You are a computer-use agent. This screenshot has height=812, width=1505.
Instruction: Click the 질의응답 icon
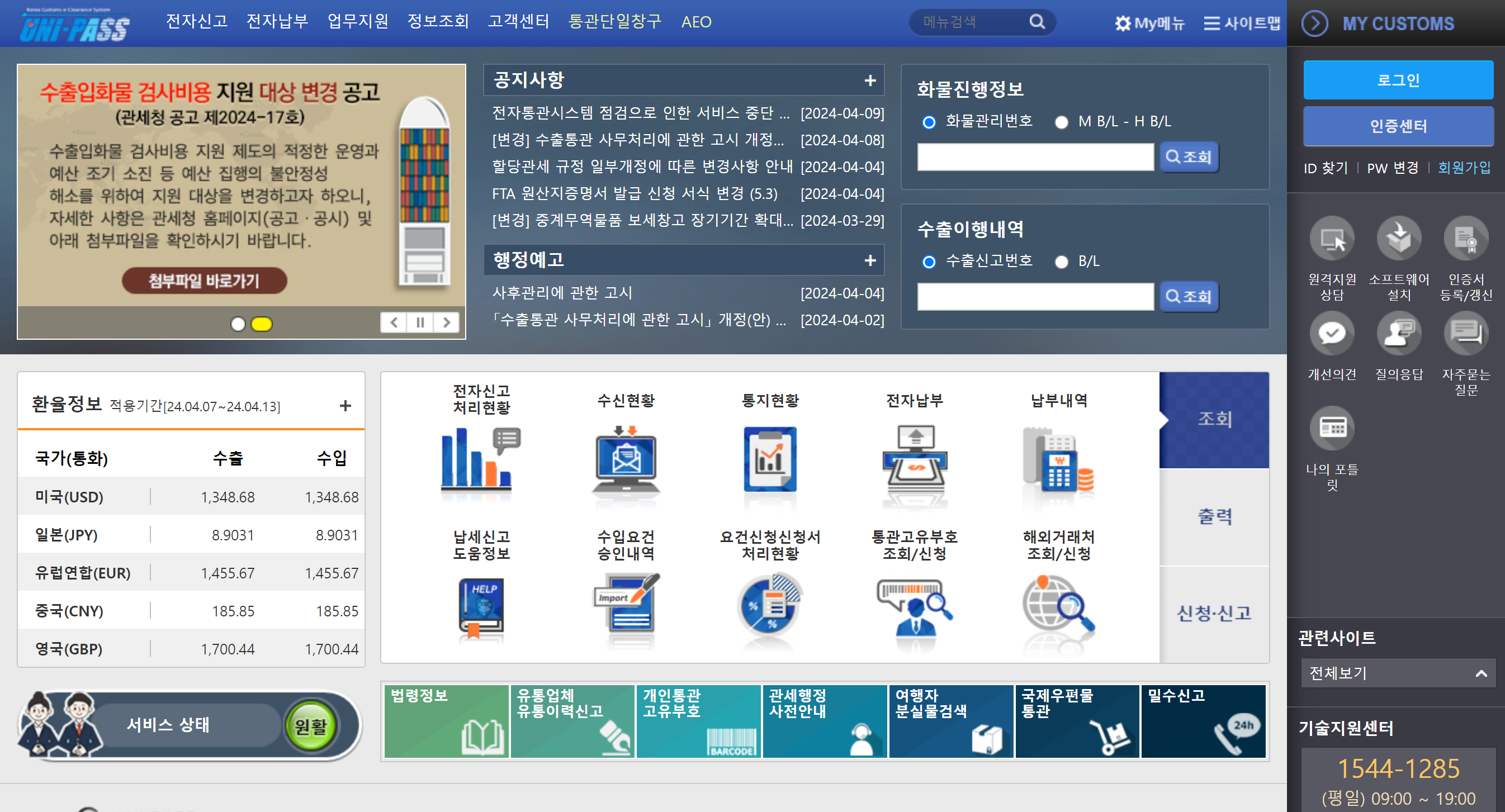[1399, 334]
